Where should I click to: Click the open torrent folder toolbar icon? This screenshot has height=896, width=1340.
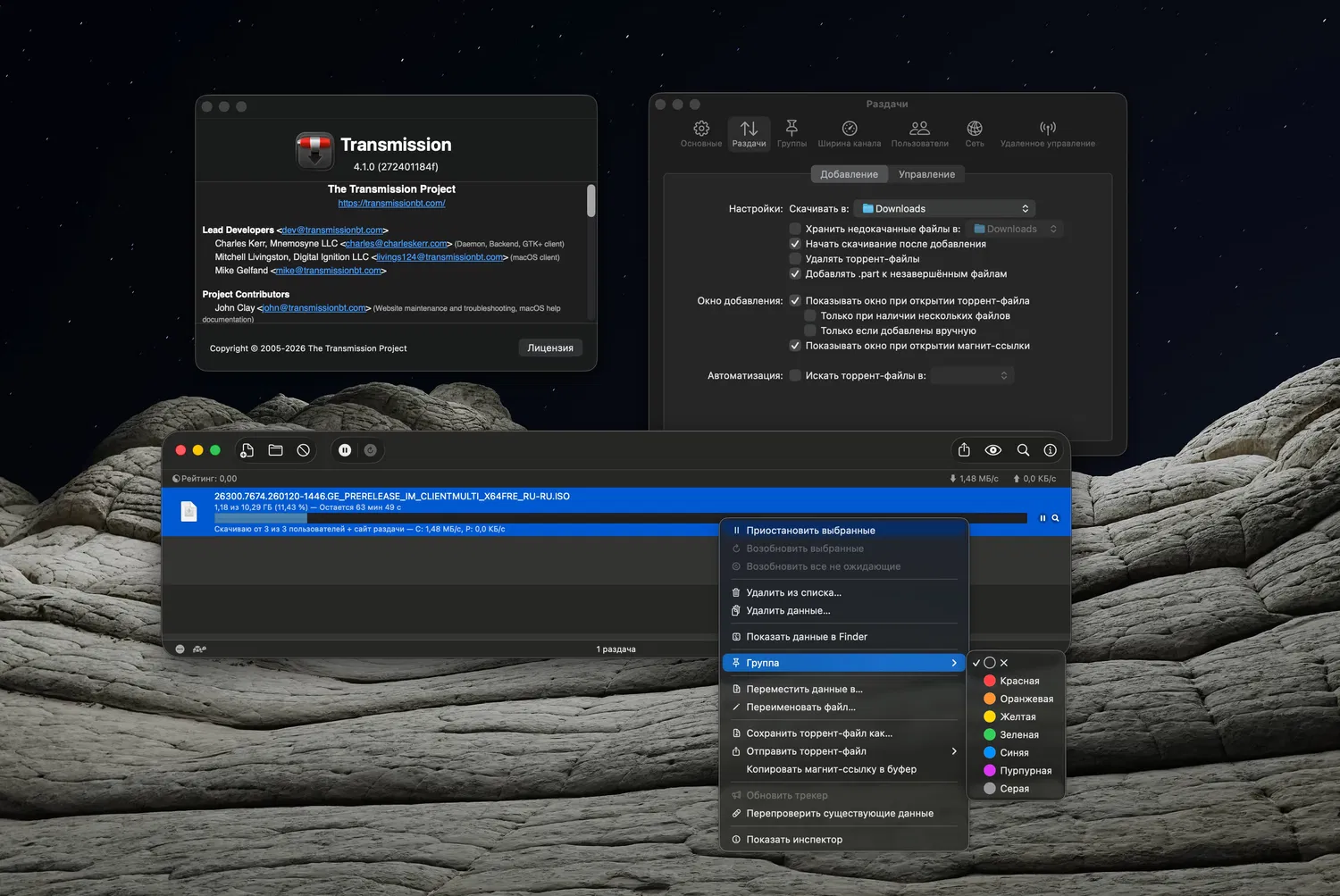pyautogui.click(x=275, y=450)
